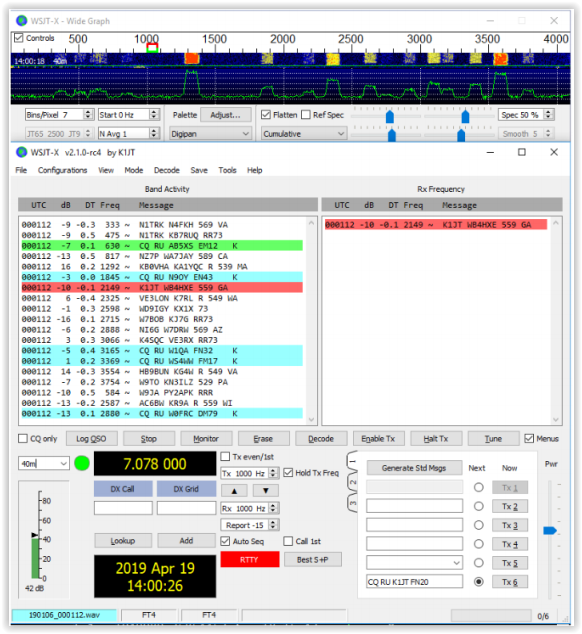Screen dimensions: 582x634
Task: Click the Lookup button
Action: [123, 541]
